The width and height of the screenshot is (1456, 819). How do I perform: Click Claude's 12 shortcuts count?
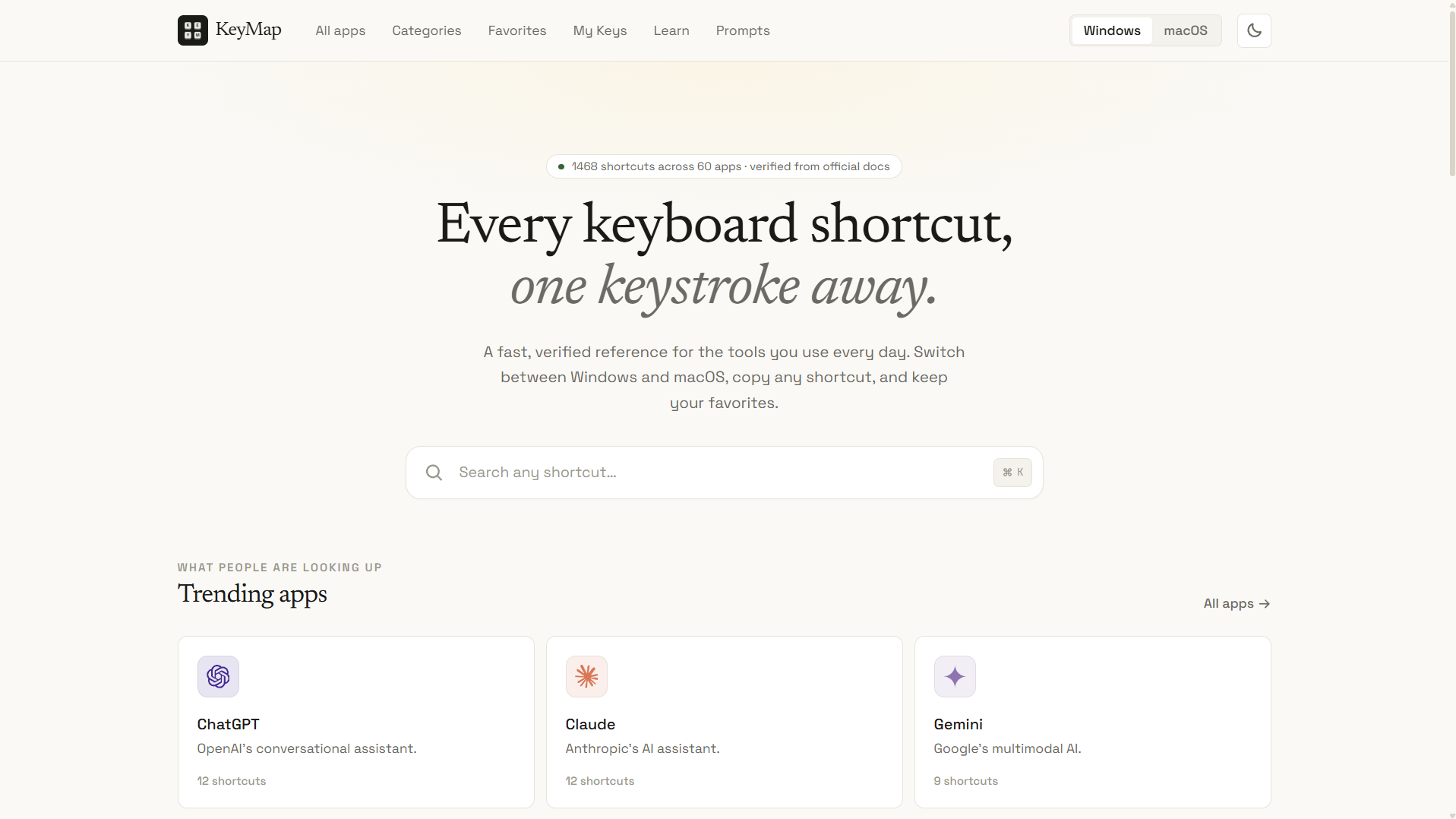tap(600, 781)
